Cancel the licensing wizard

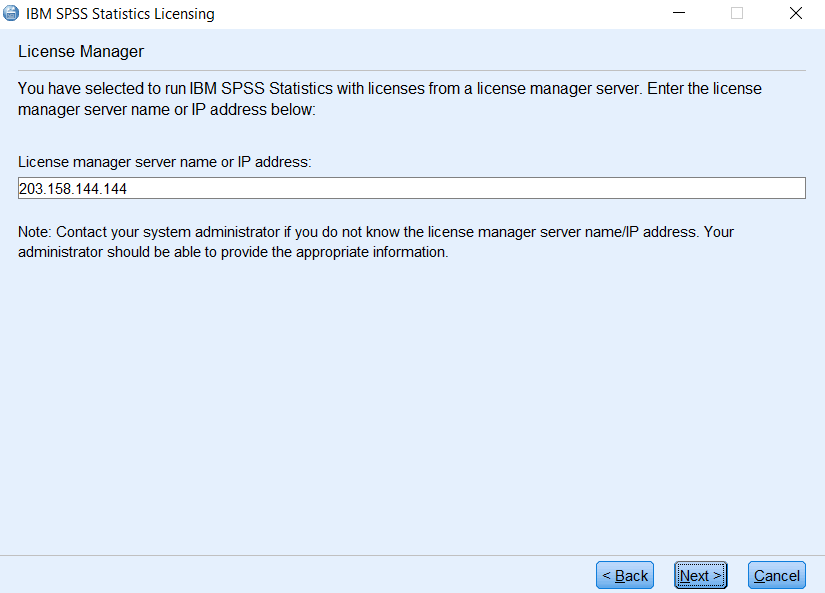777,575
